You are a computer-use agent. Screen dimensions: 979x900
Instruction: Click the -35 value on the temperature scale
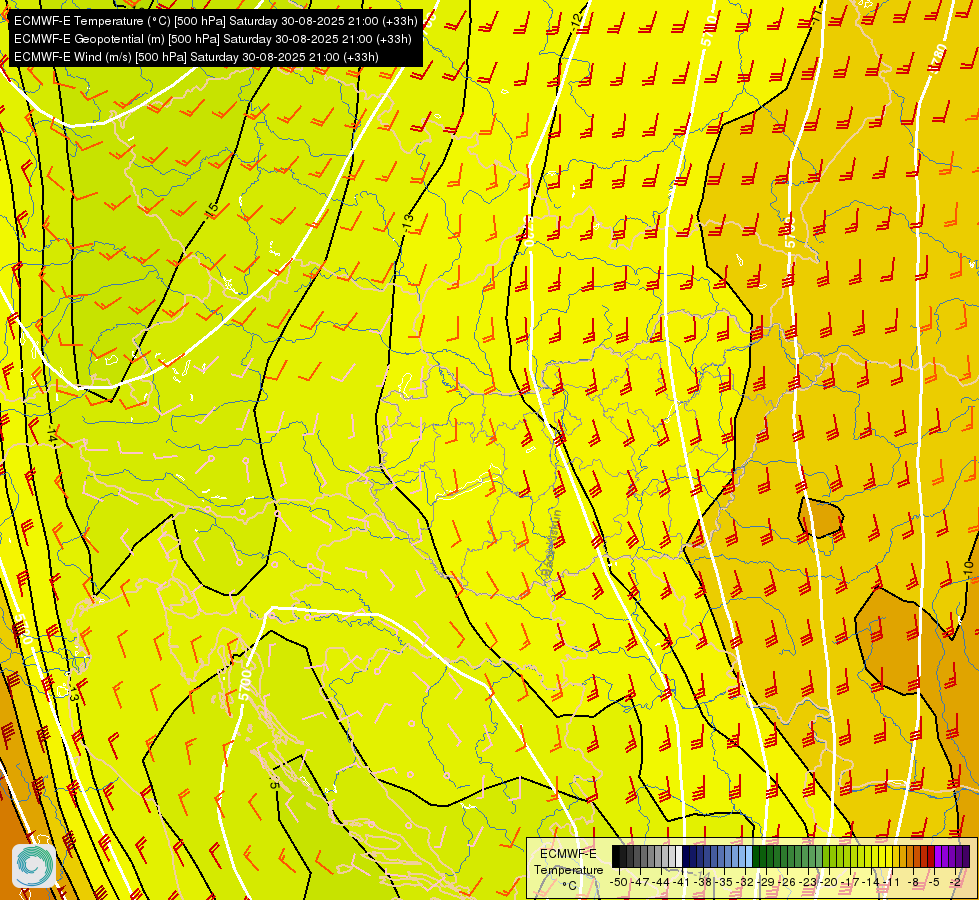point(725,882)
